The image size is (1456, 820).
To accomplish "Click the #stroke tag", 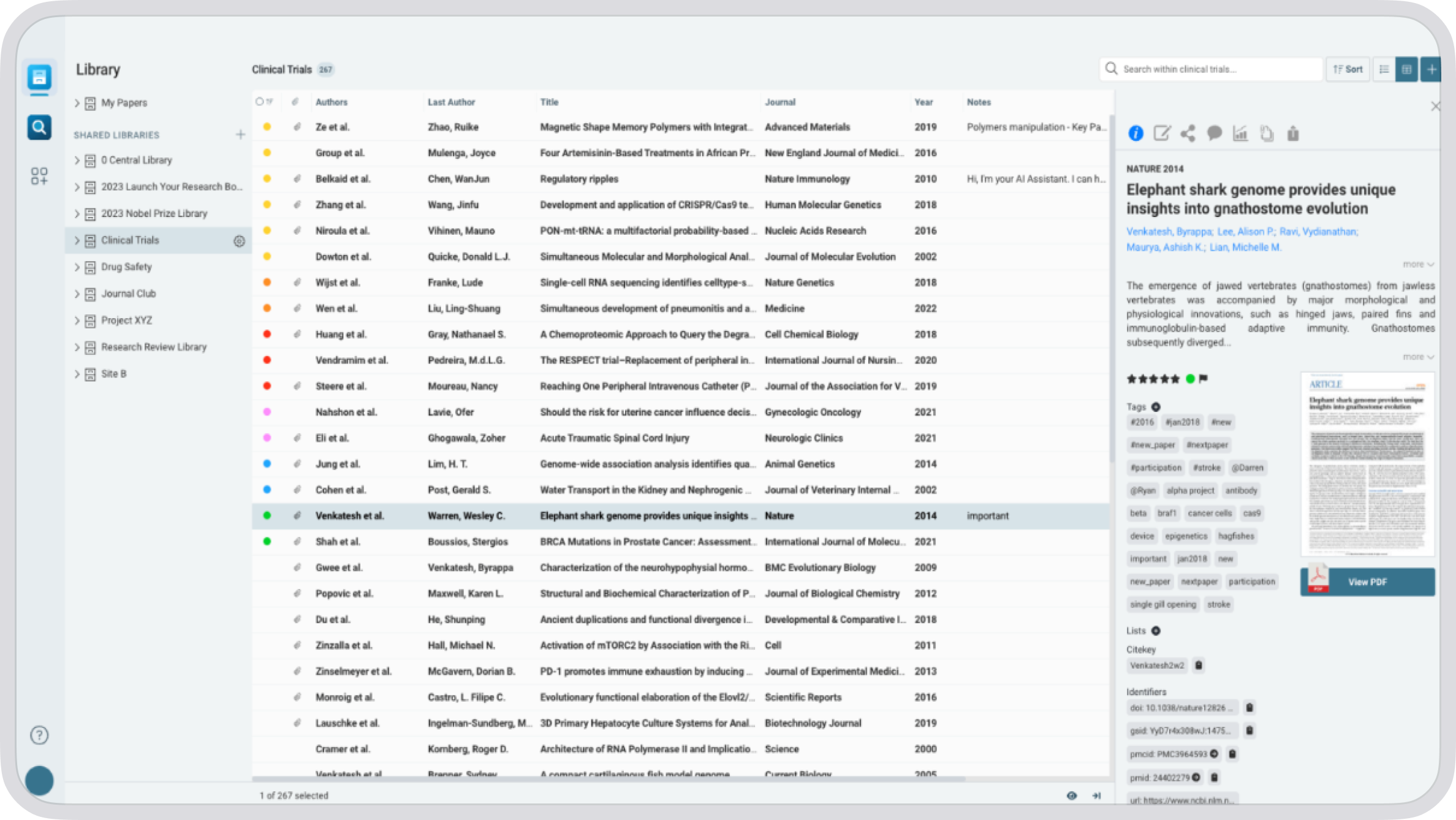I will click(1207, 468).
